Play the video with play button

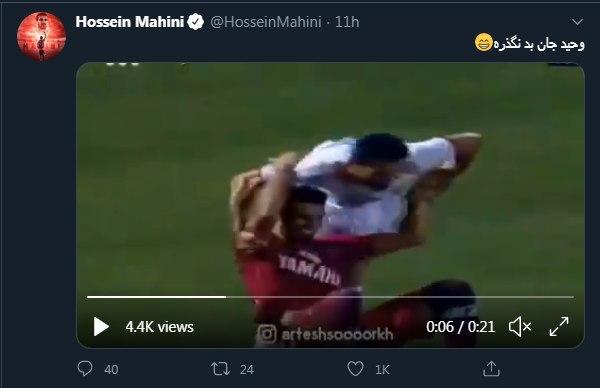coord(101,327)
